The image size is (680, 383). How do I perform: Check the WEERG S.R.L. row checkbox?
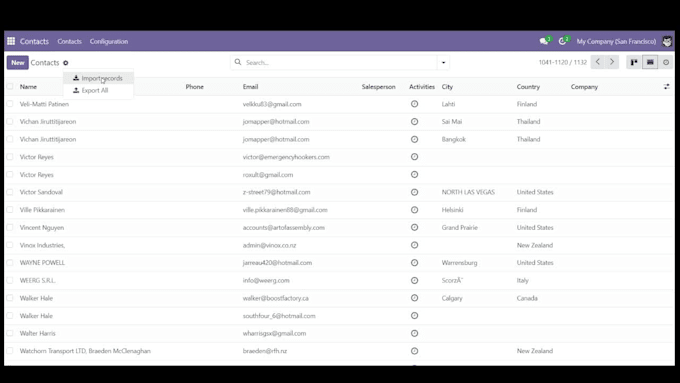coord(10,281)
